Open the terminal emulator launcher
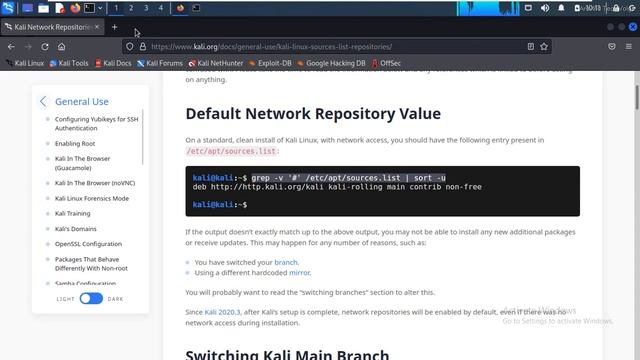 pyautogui.click(x=89, y=8)
